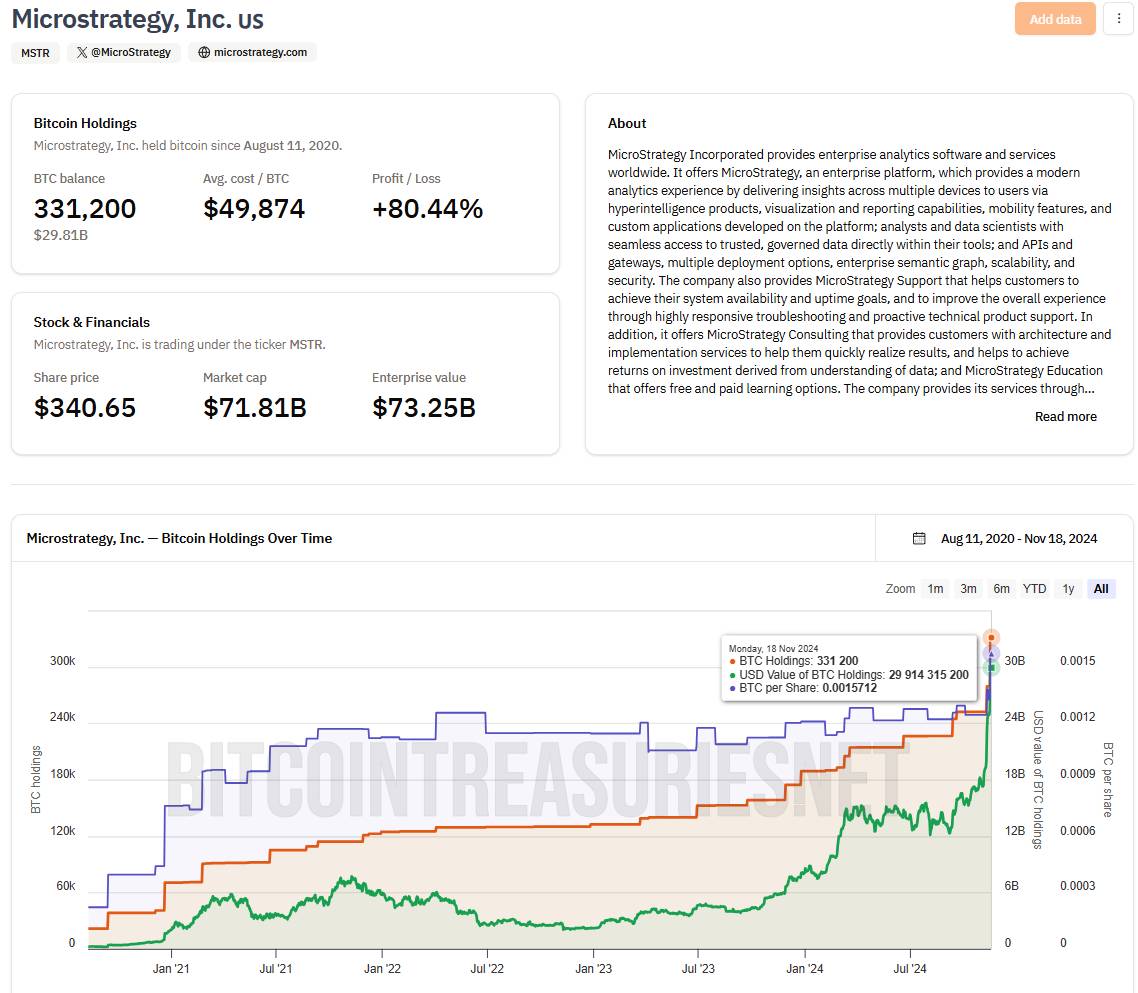The height and width of the screenshot is (993, 1138).
Task: Open the three-dot more options menu
Action: [x=1118, y=19]
